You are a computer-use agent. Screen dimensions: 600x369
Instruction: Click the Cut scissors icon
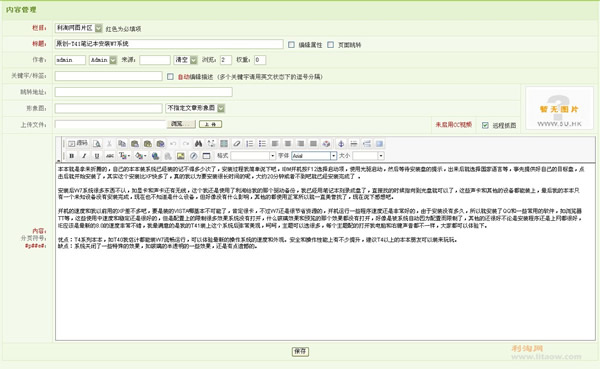[x=109, y=144]
